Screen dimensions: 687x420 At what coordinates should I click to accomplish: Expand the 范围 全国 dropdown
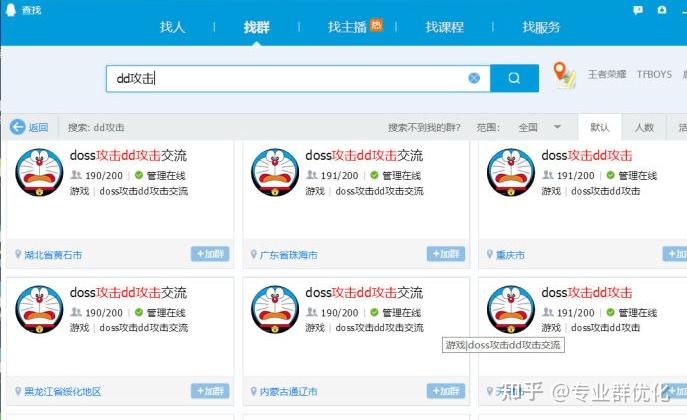pos(539,127)
